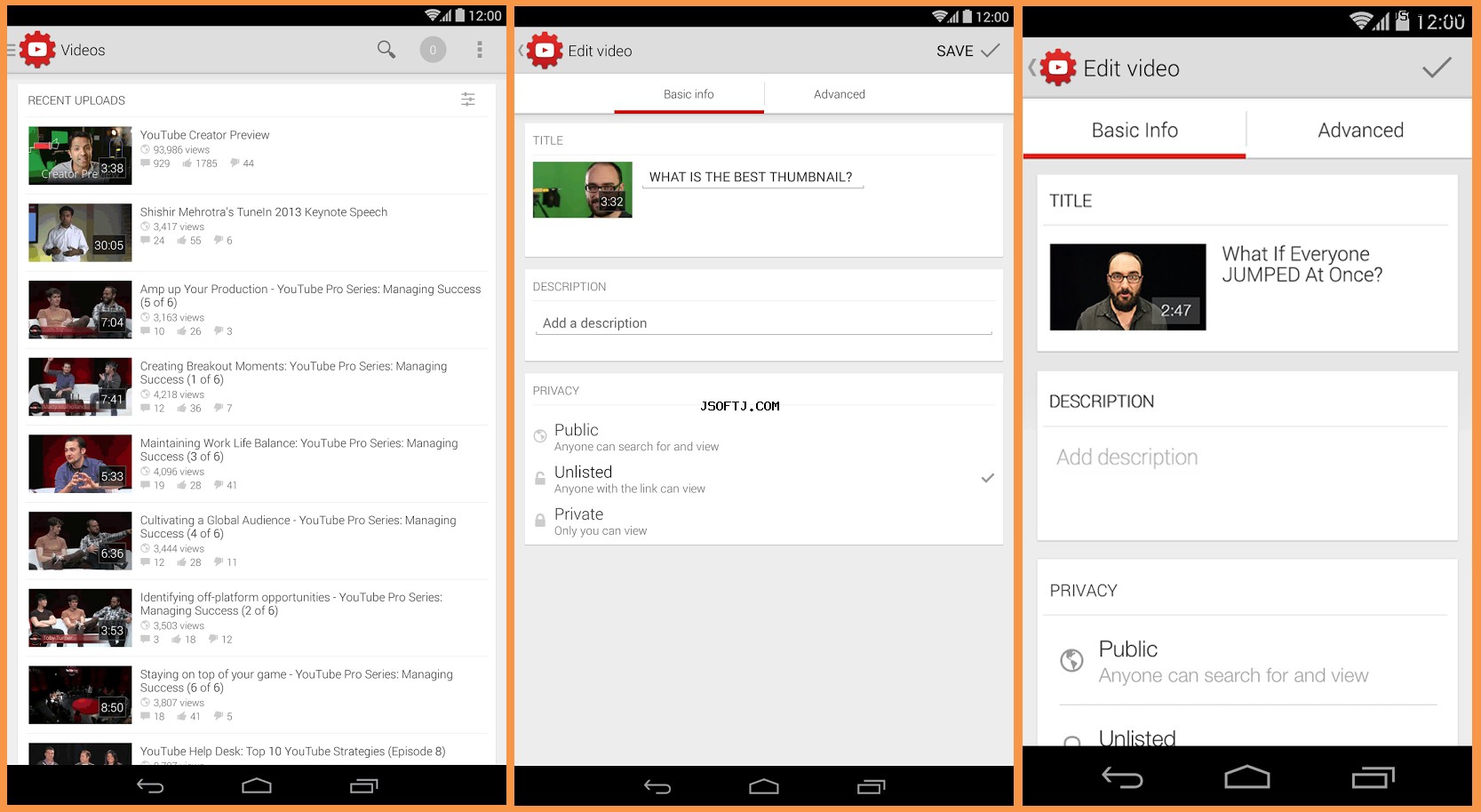Switch to the Advanced tab in right screen
Viewport: 1481px width, 812px height.
[1360, 131]
